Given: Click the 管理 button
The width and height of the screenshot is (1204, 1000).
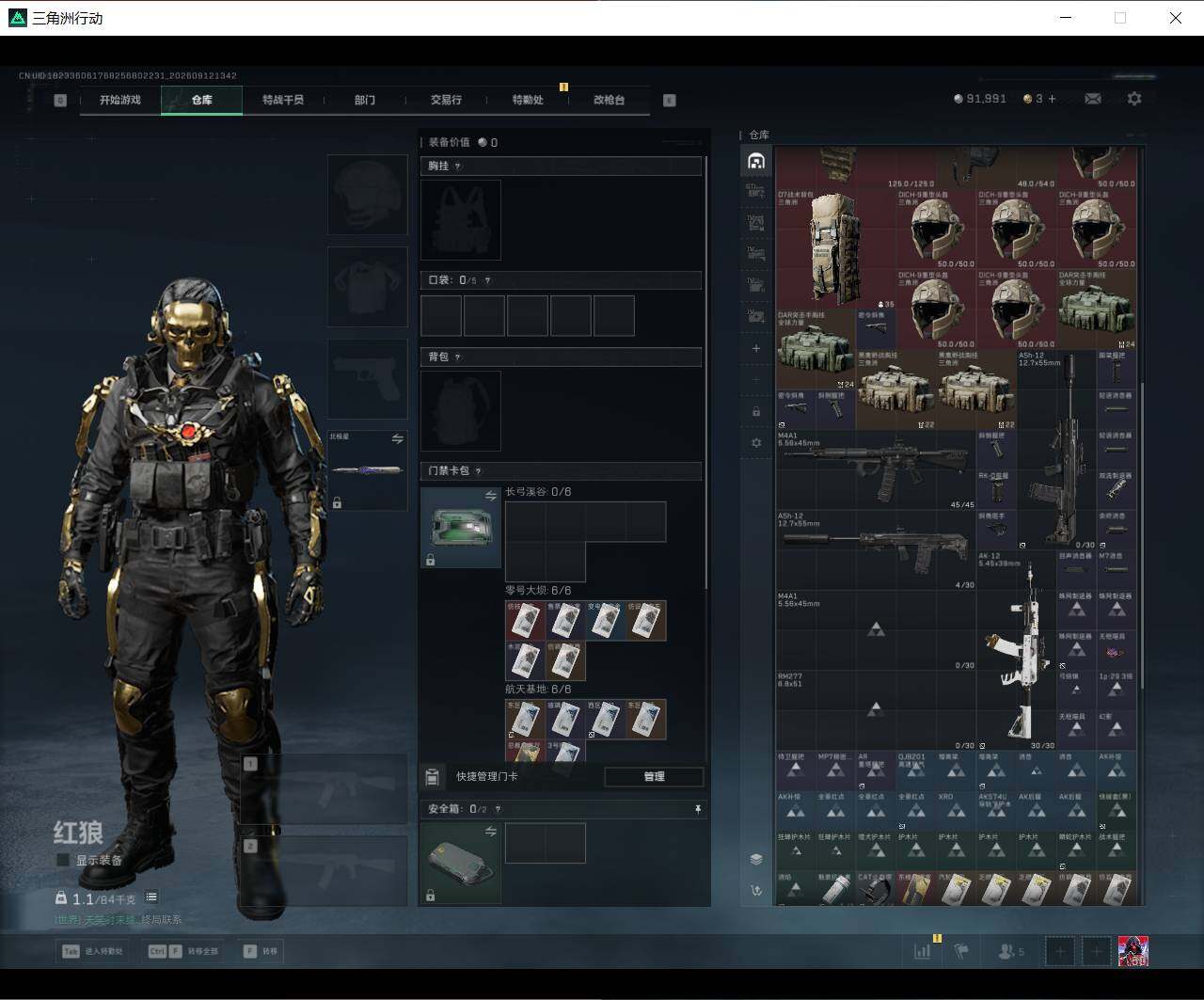Looking at the screenshot, I should click(654, 777).
